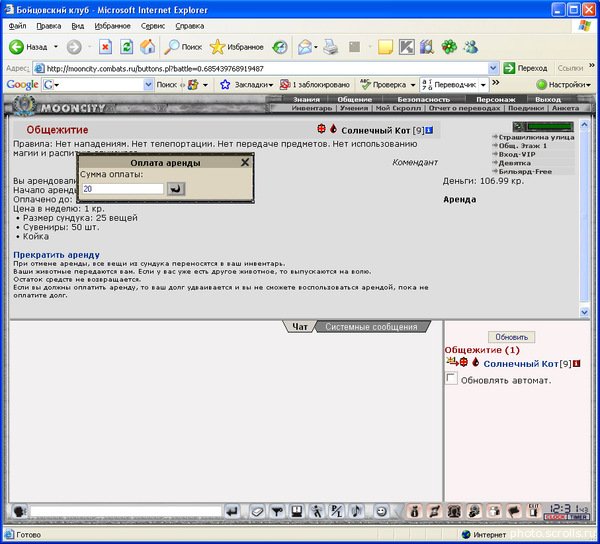Image resolution: width=600 pixels, height=544 pixels.
Task: Launch the ICQ flower icon in toolbar
Action: (x=449, y=47)
